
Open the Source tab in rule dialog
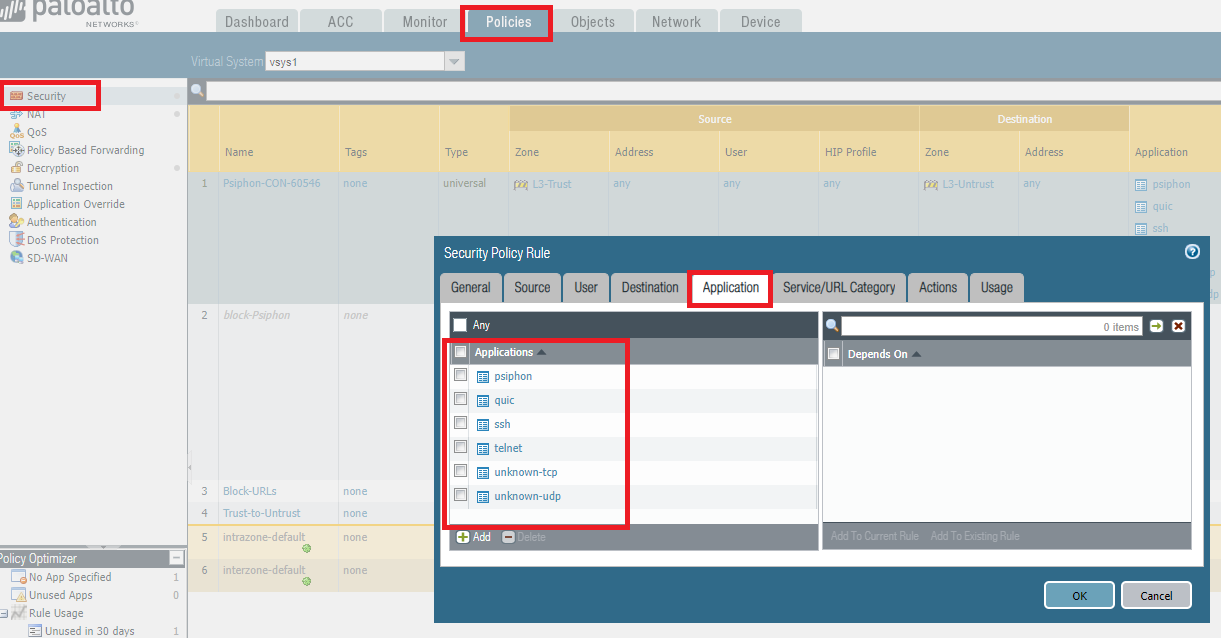[532, 287]
